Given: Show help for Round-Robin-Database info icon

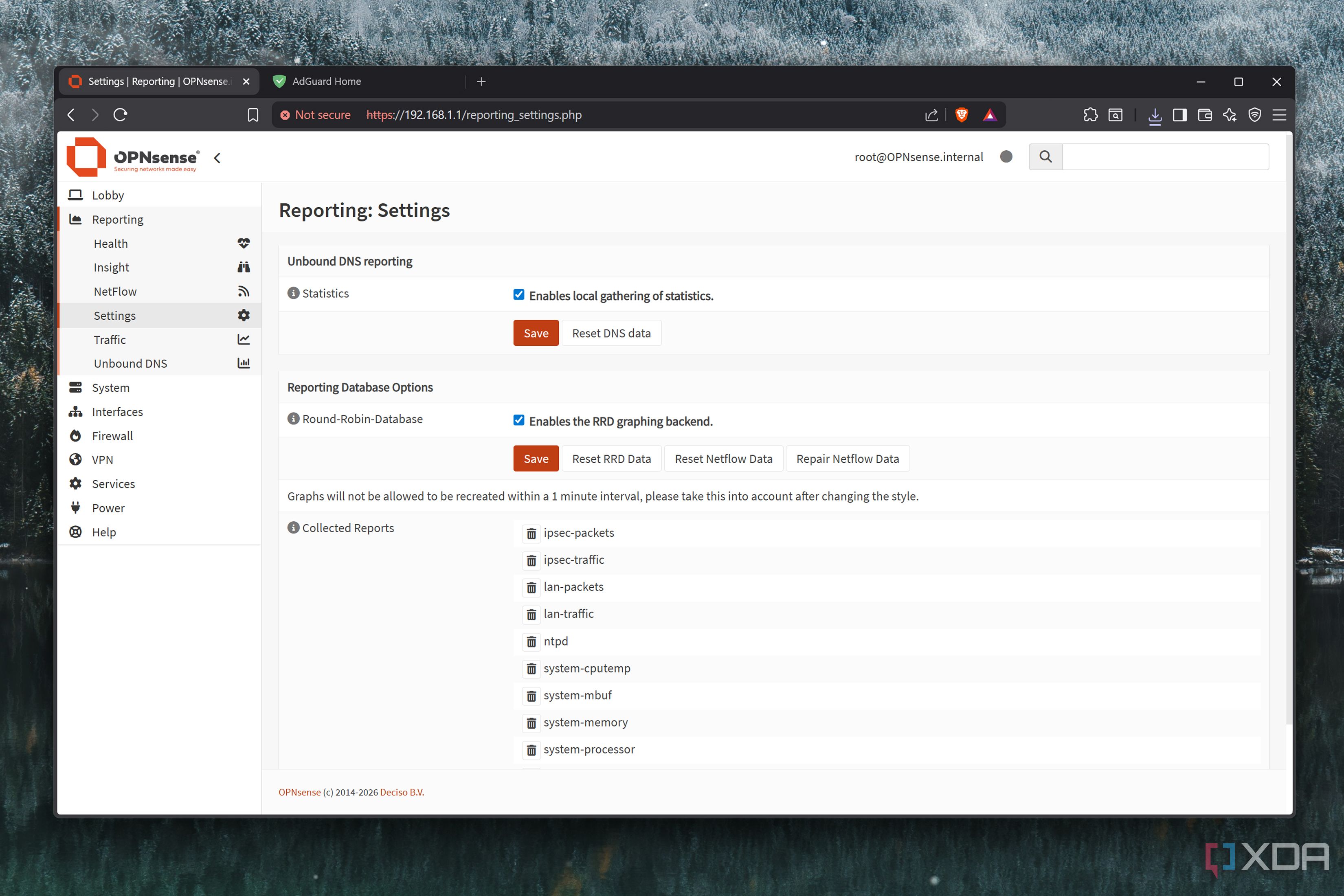Looking at the screenshot, I should click(x=294, y=419).
